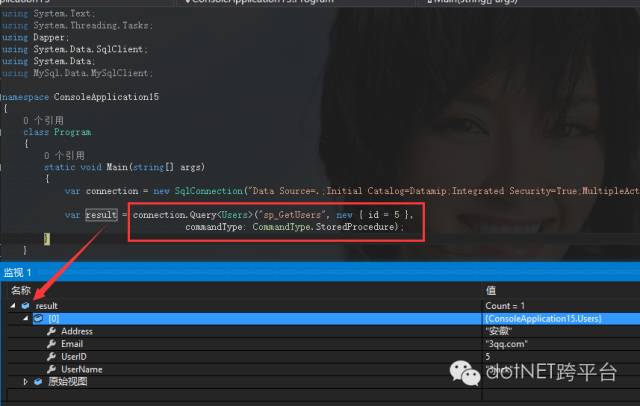Click the Main(string[] args) method signature
The width and height of the screenshot is (640, 406).
(x=156, y=167)
